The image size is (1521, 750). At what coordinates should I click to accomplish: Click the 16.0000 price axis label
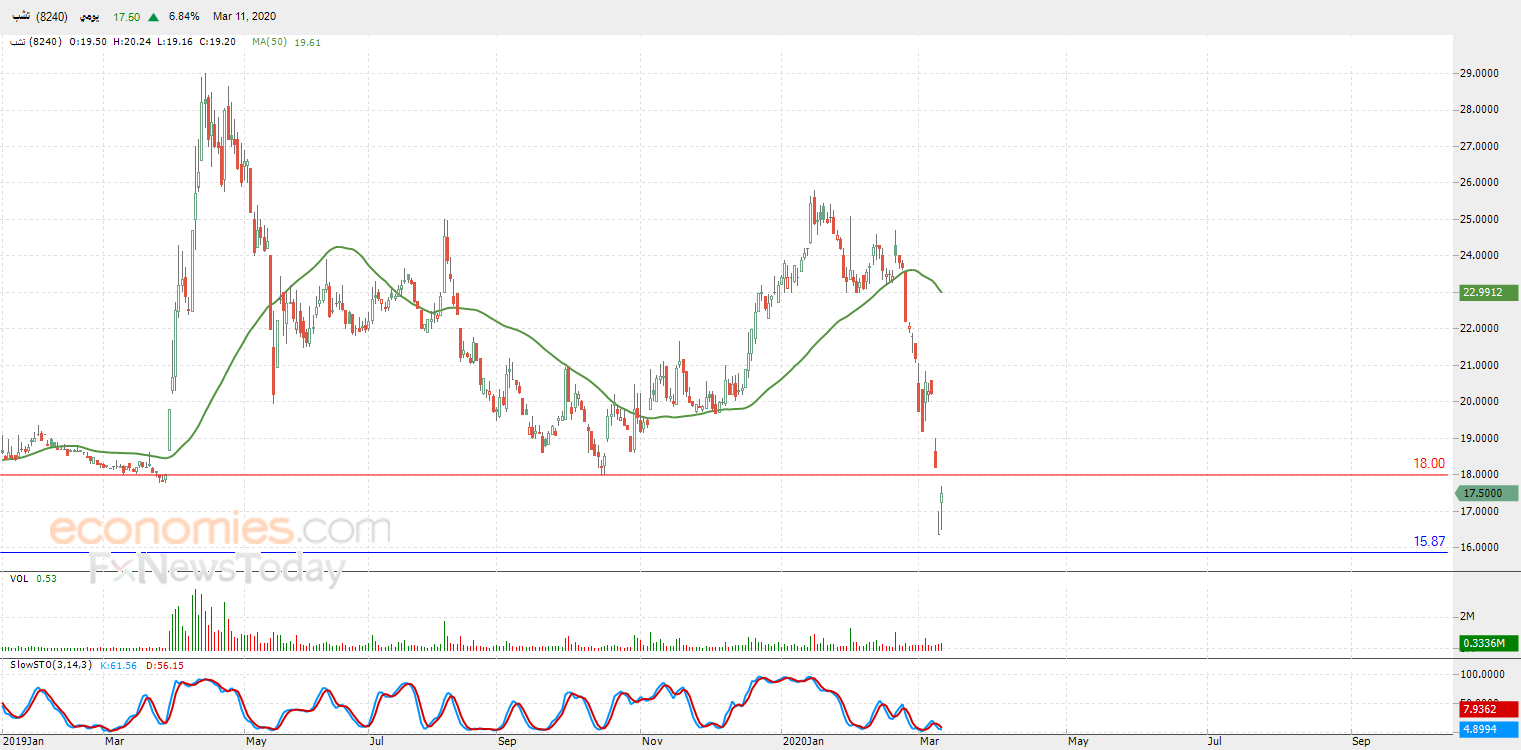click(x=1479, y=547)
